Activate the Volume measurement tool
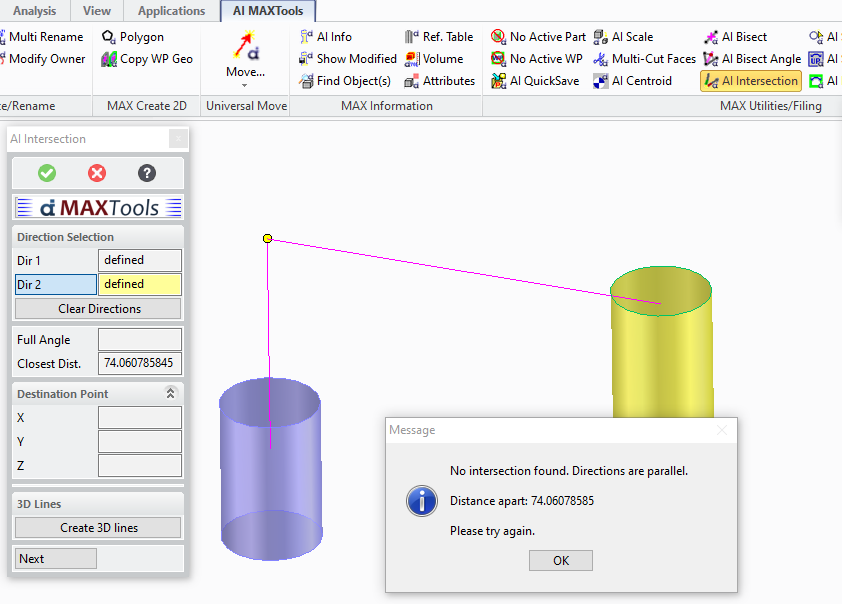The width and height of the screenshot is (842, 604). (441, 58)
